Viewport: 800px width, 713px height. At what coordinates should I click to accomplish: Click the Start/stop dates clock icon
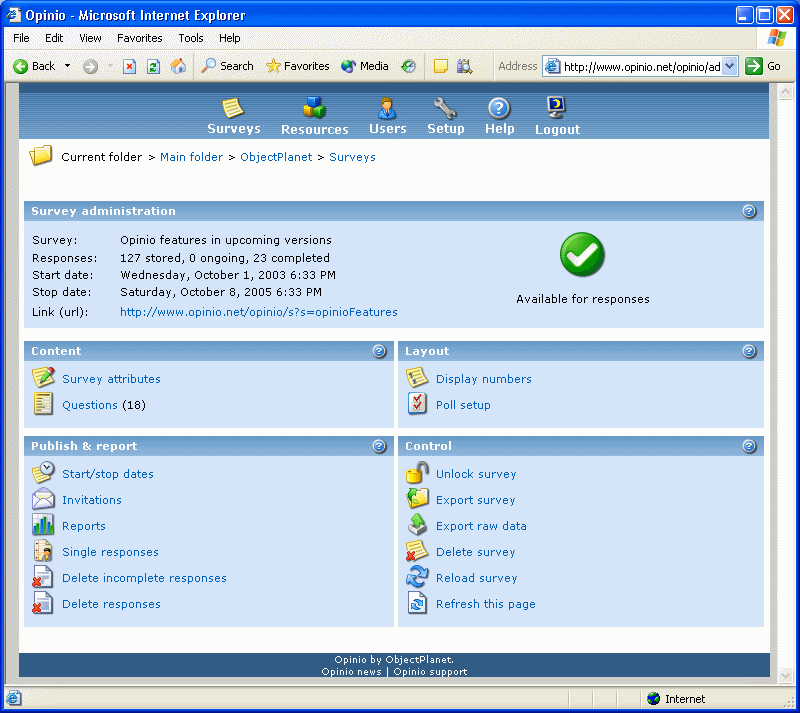(x=43, y=473)
